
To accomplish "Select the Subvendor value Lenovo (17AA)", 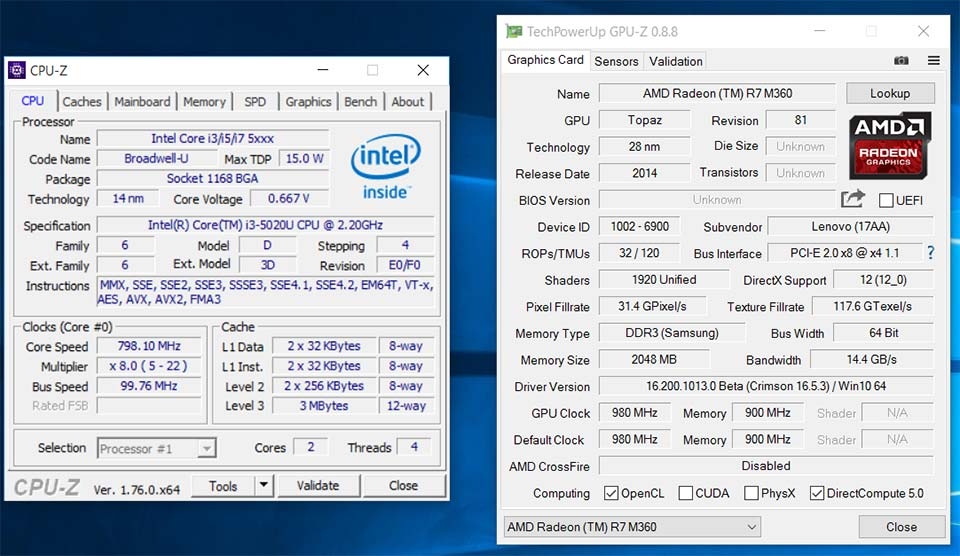I will click(850, 227).
